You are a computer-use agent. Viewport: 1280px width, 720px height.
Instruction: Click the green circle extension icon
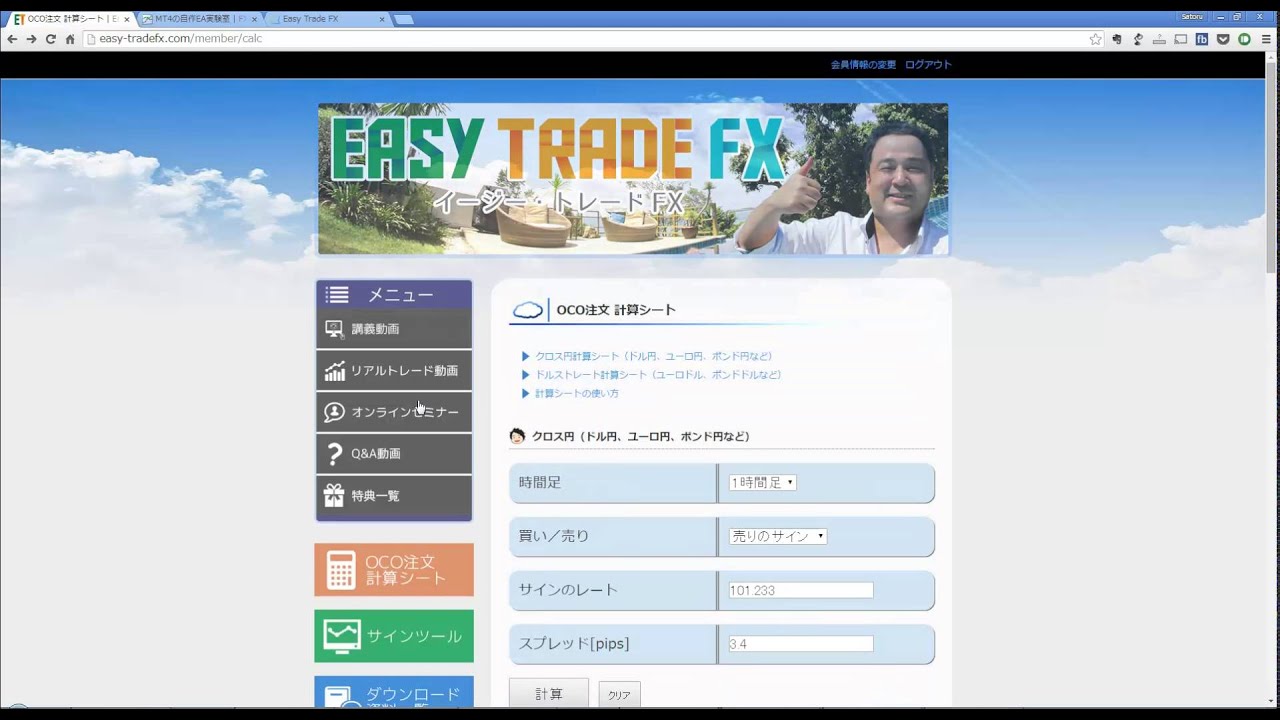pyautogui.click(x=1244, y=39)
